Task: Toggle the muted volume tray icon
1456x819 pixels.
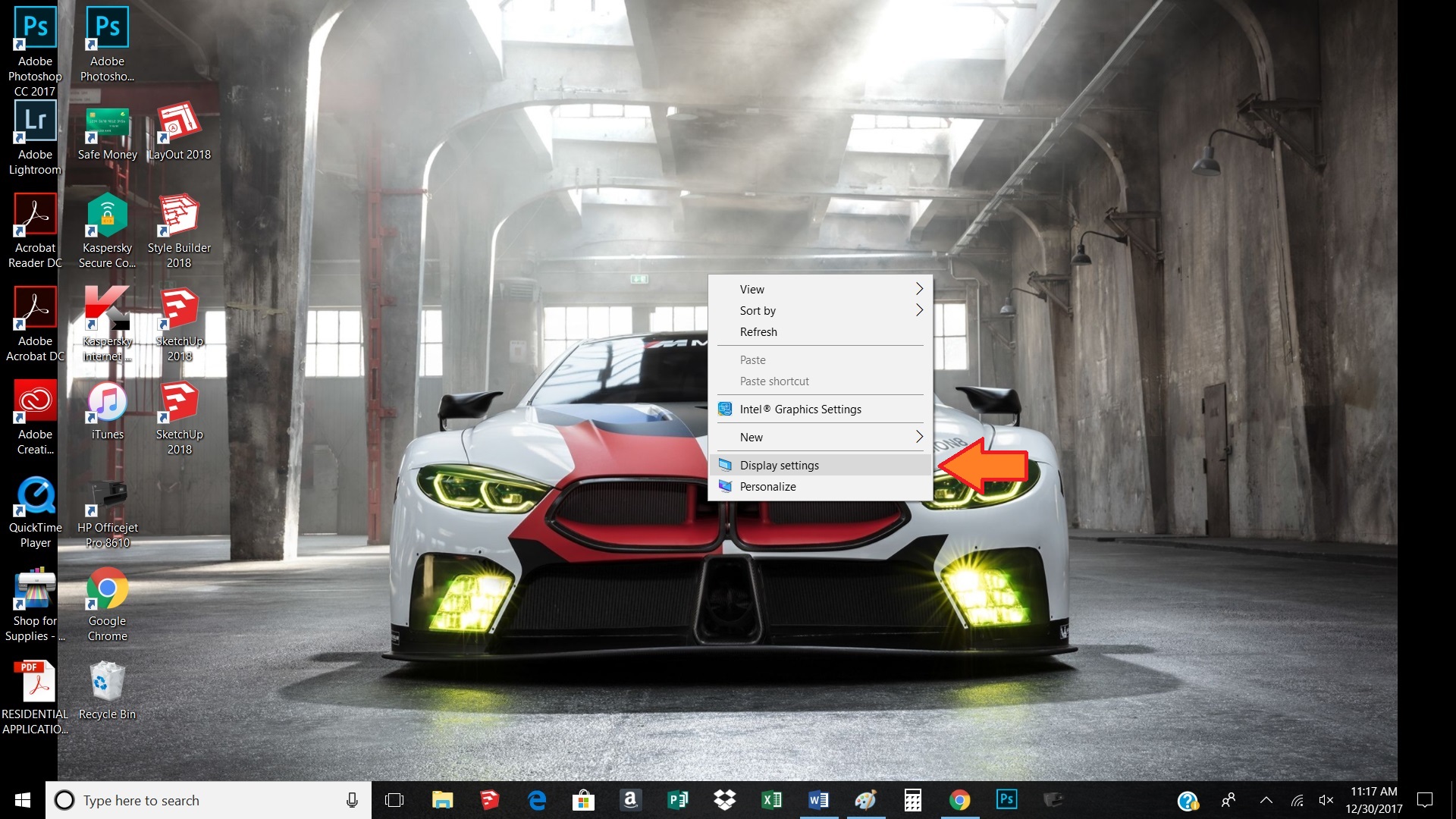Action: (x=1326, y=800)
